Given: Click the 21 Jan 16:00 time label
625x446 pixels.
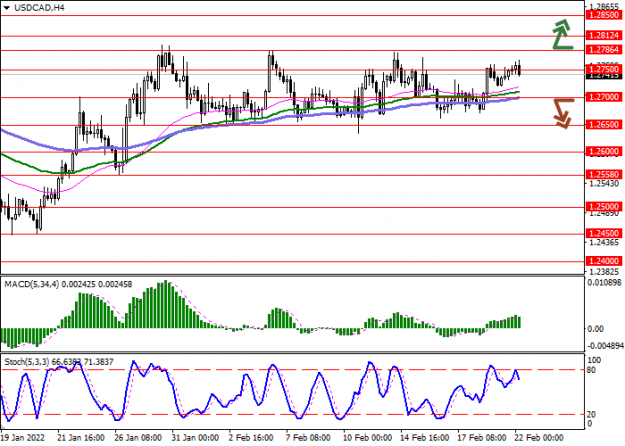Looking at the screenshot, I should pos(81,438).
